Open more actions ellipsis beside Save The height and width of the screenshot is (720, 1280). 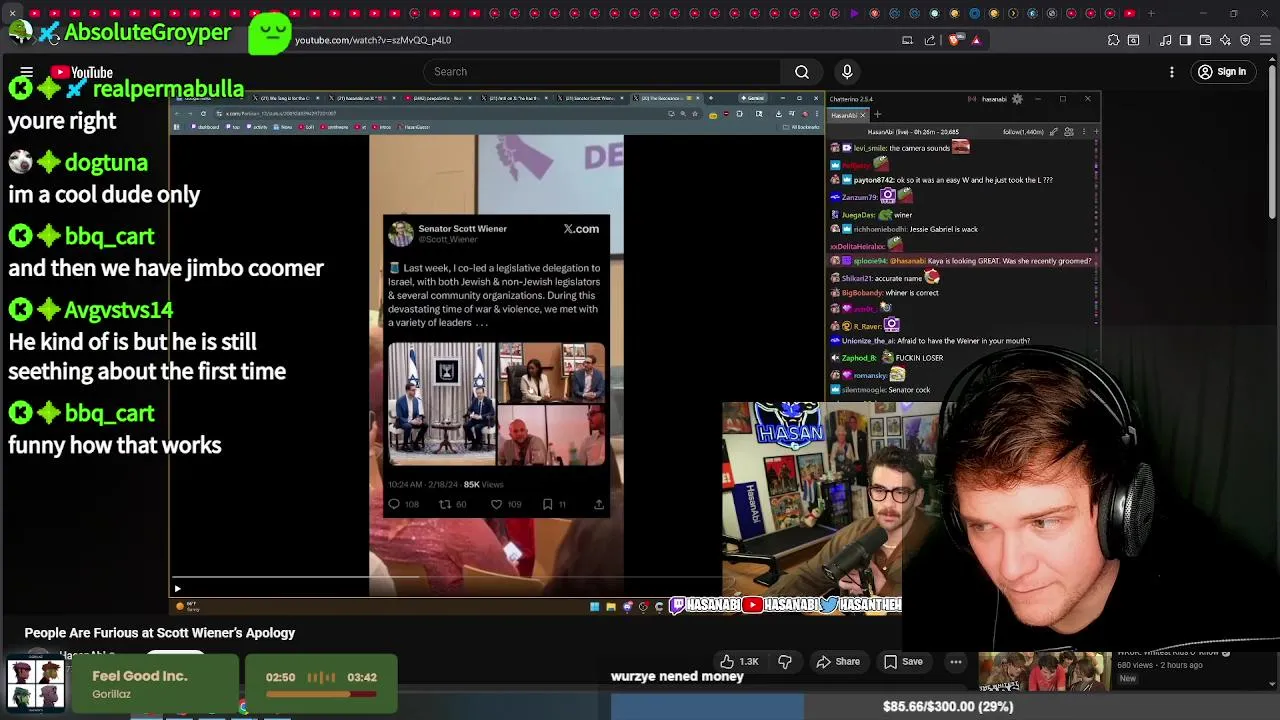coord(956,661)
